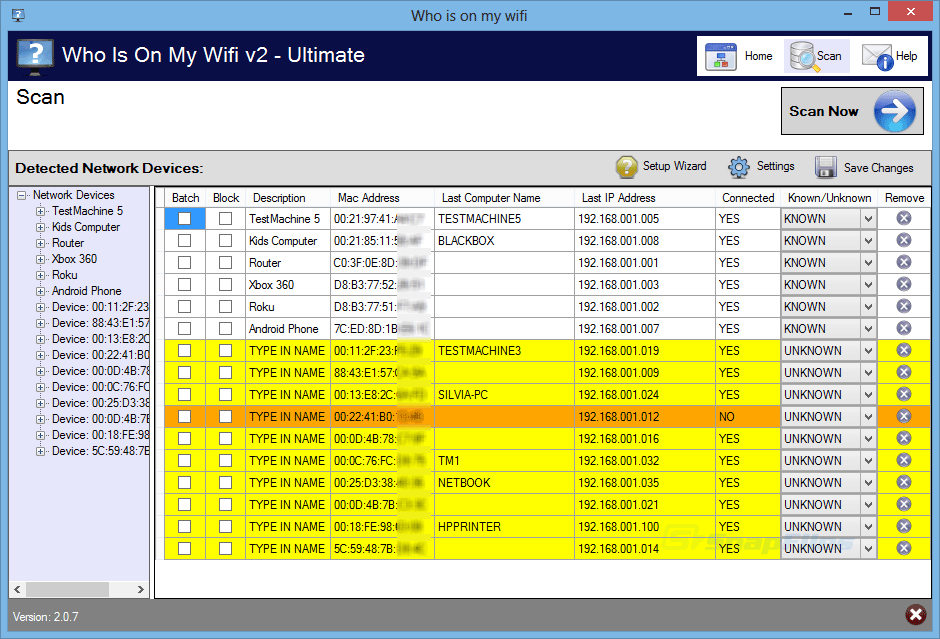The height and width of the screenshot is (639, 940).
Task: Collapse the Network Devices tree root
Action: 22,196
